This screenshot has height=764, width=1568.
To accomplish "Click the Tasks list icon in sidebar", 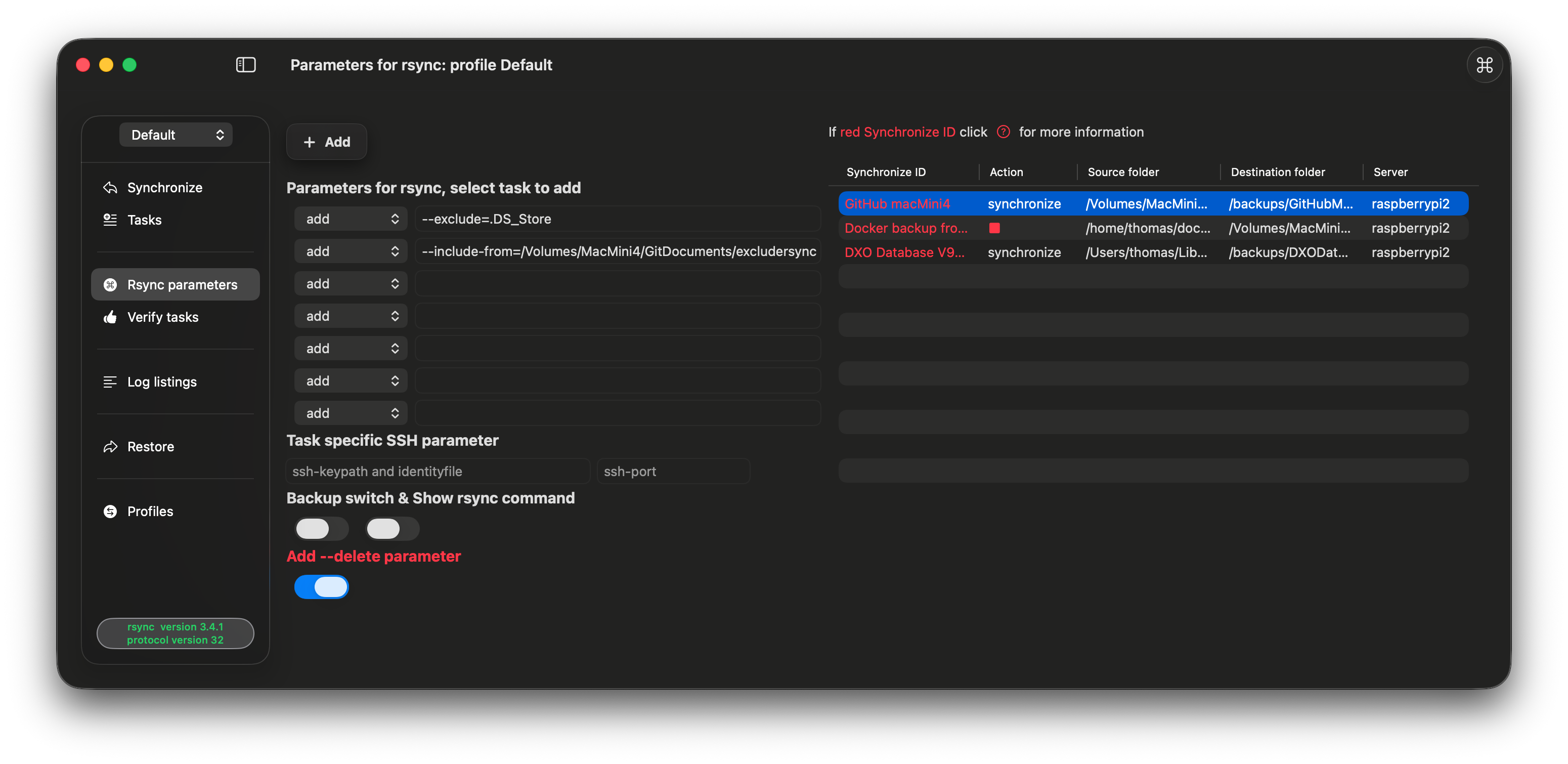I will pyautogui.click(x=110, y=220).
